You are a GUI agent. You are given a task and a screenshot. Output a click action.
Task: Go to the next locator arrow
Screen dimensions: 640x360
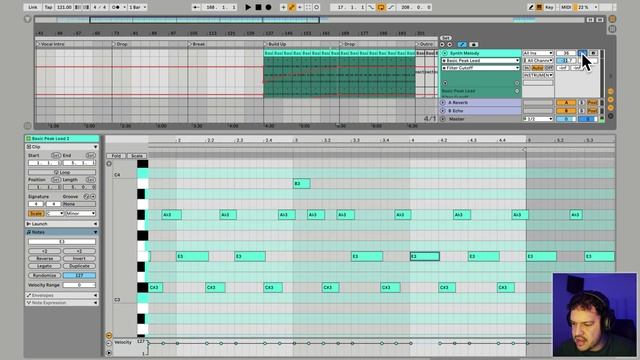pos(449,44)
